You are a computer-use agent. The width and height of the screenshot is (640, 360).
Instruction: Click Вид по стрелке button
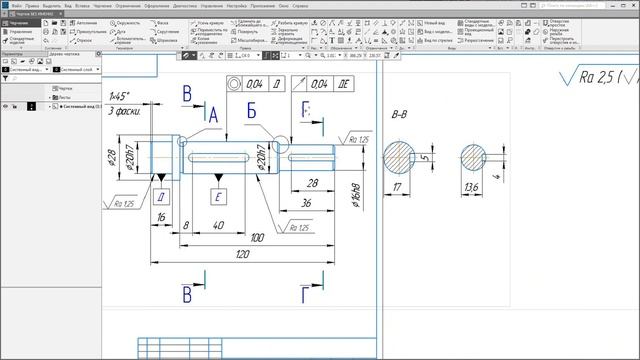click(x=435, y=40)
